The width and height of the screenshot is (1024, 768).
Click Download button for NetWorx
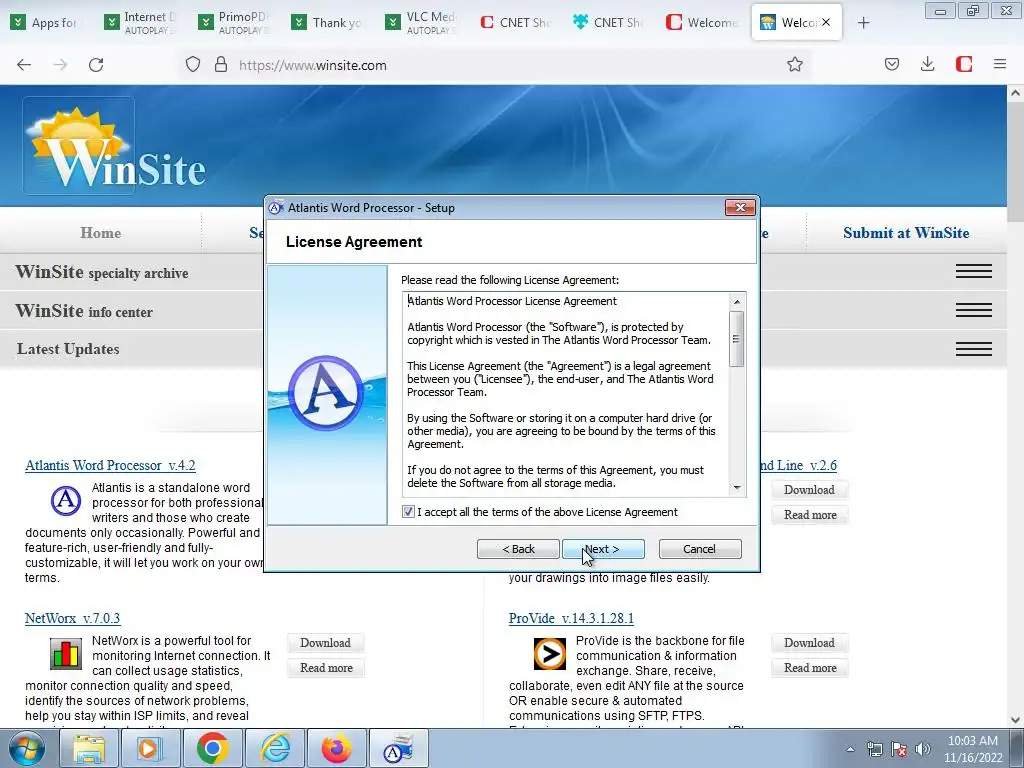pos(325,643)
